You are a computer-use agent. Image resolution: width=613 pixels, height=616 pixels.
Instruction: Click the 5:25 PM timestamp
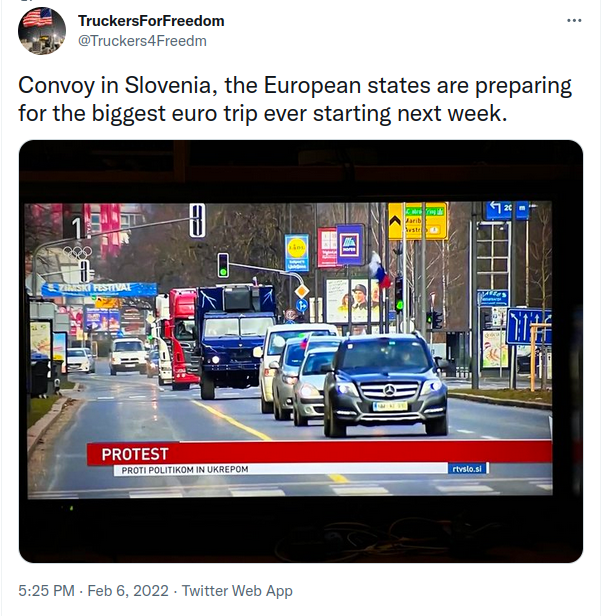[46, 591]
